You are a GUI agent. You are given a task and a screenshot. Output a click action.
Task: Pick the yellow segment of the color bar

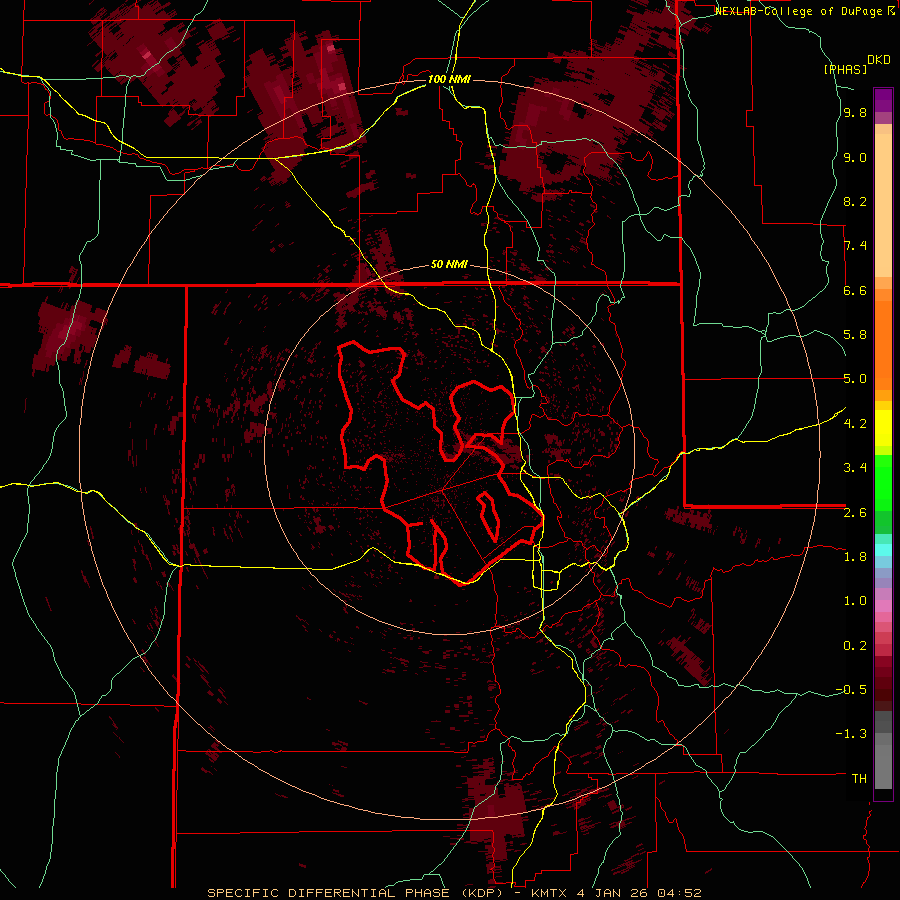tap(883, 428)
